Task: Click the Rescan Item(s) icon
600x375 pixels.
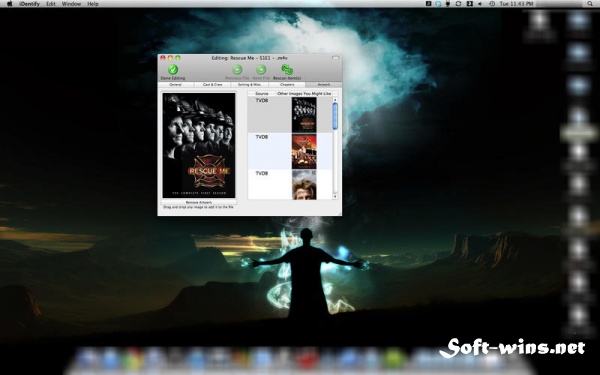Action: (x=287, y=70)
